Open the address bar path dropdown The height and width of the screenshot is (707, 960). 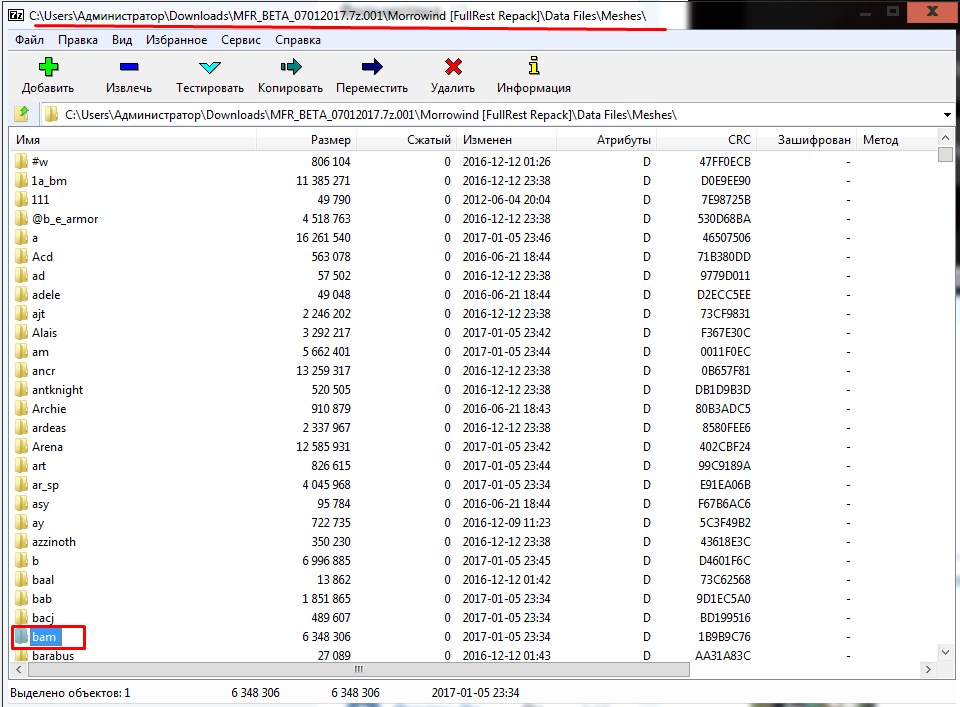point(946,115)
